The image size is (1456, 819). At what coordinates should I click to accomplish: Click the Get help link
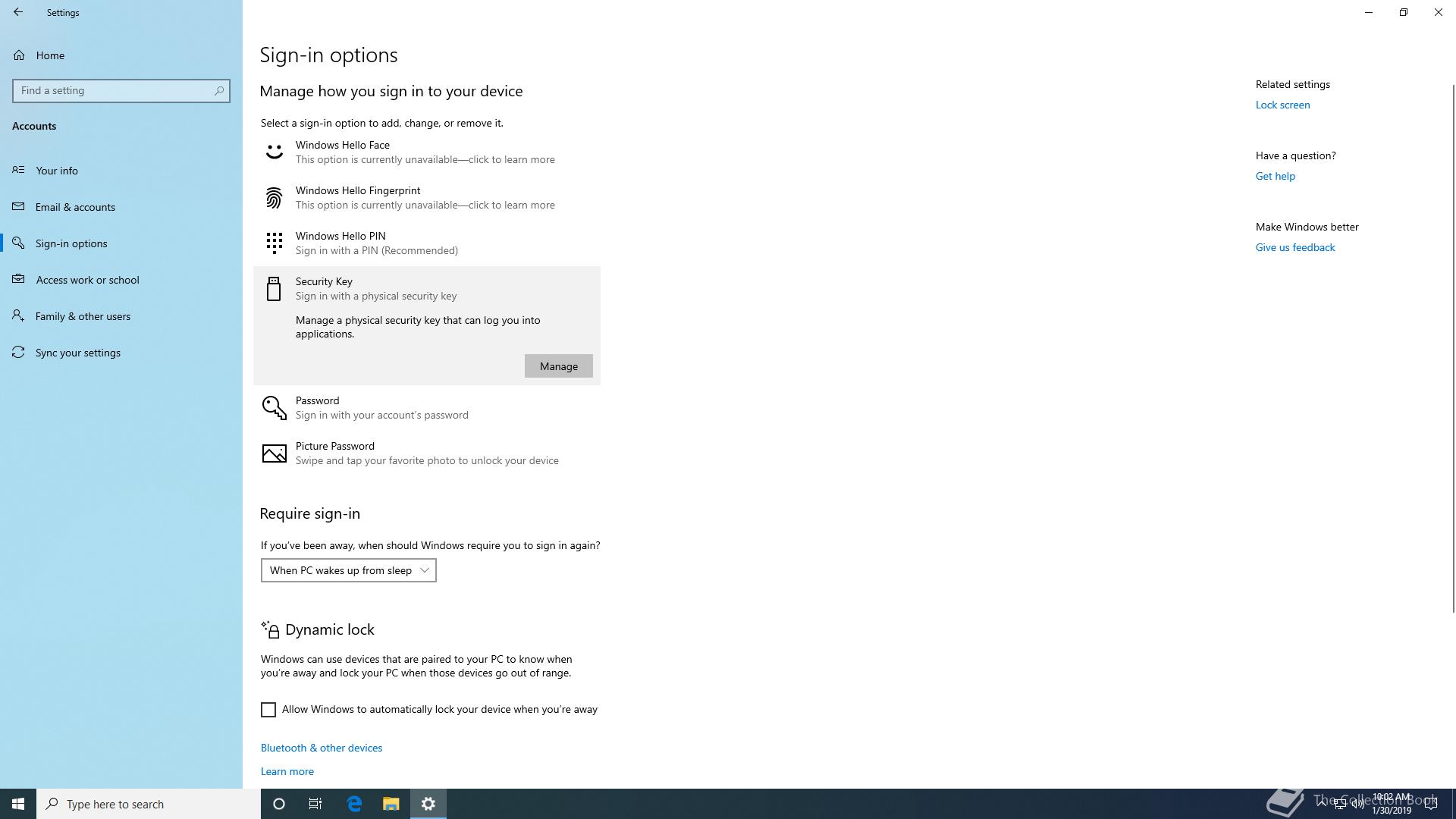tap(1276, 176)
